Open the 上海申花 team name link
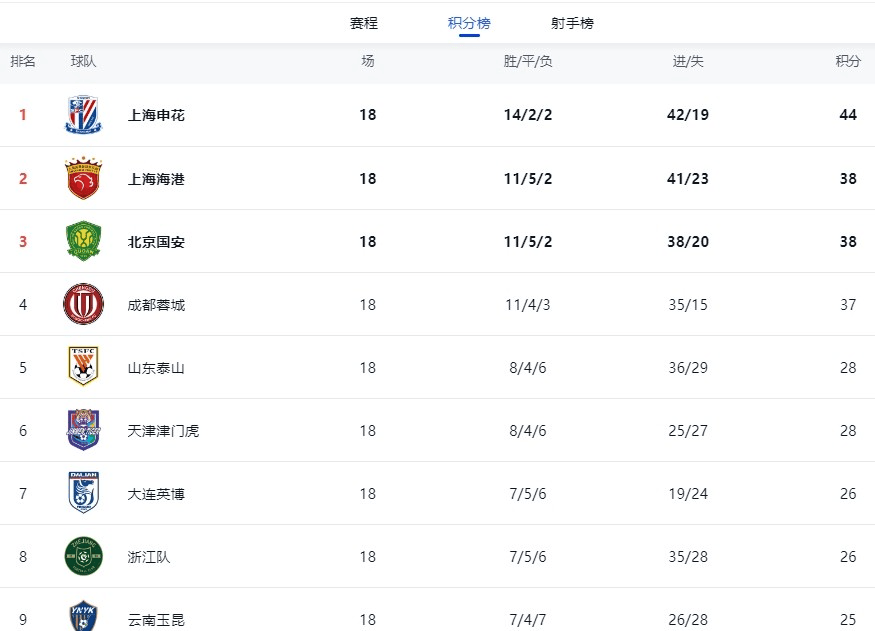 [156, 115]
